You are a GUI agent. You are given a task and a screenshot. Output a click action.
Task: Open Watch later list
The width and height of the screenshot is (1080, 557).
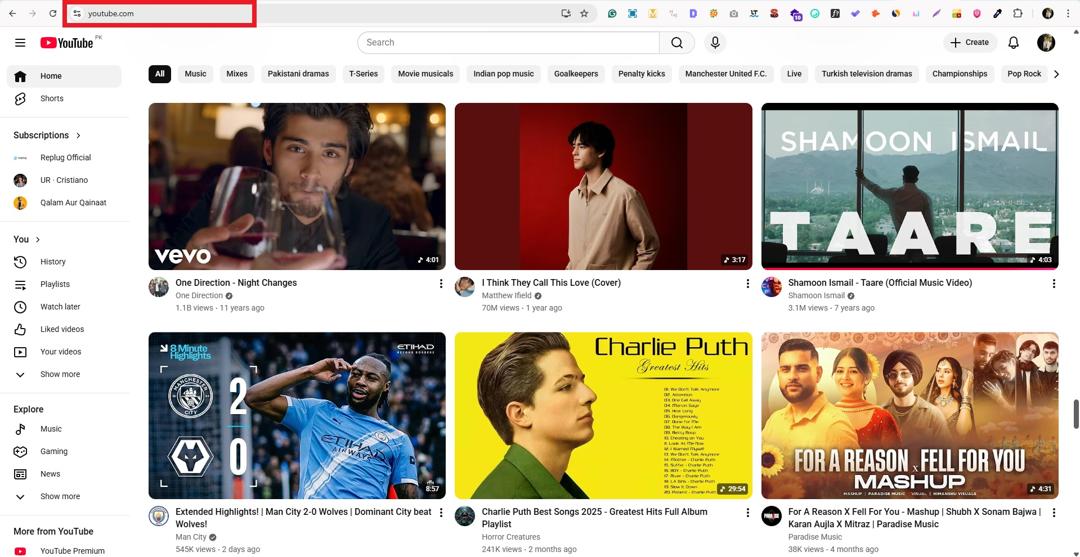64,307
